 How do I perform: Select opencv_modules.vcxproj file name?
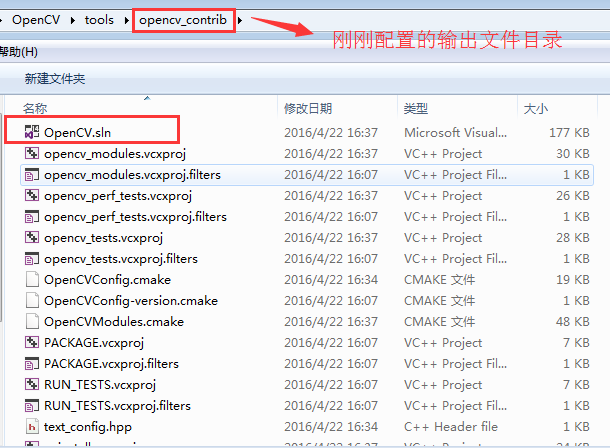[x=115, y=154]
